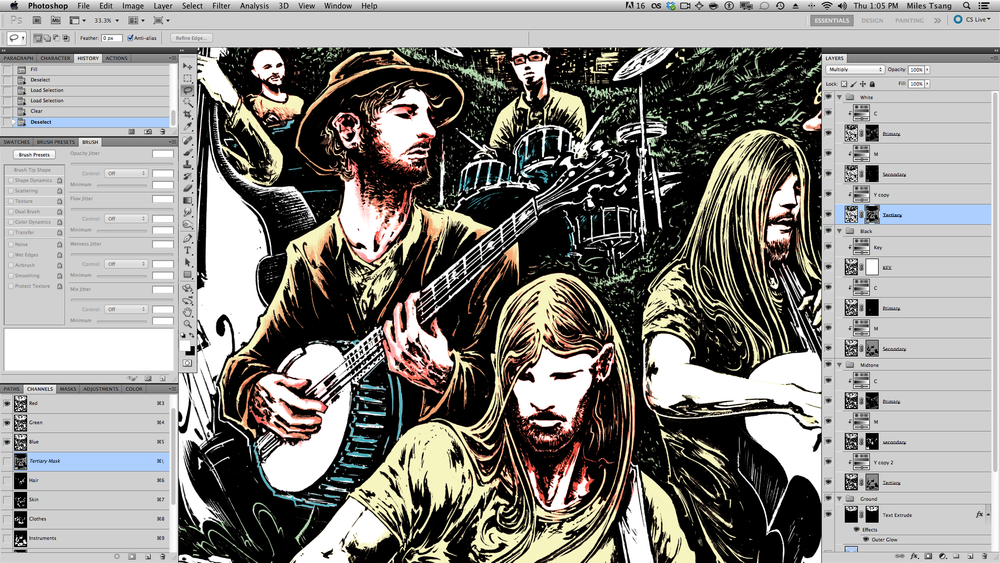Open CS Live menu button
The width and height of the screenshot is (1000, 563).
973,20
